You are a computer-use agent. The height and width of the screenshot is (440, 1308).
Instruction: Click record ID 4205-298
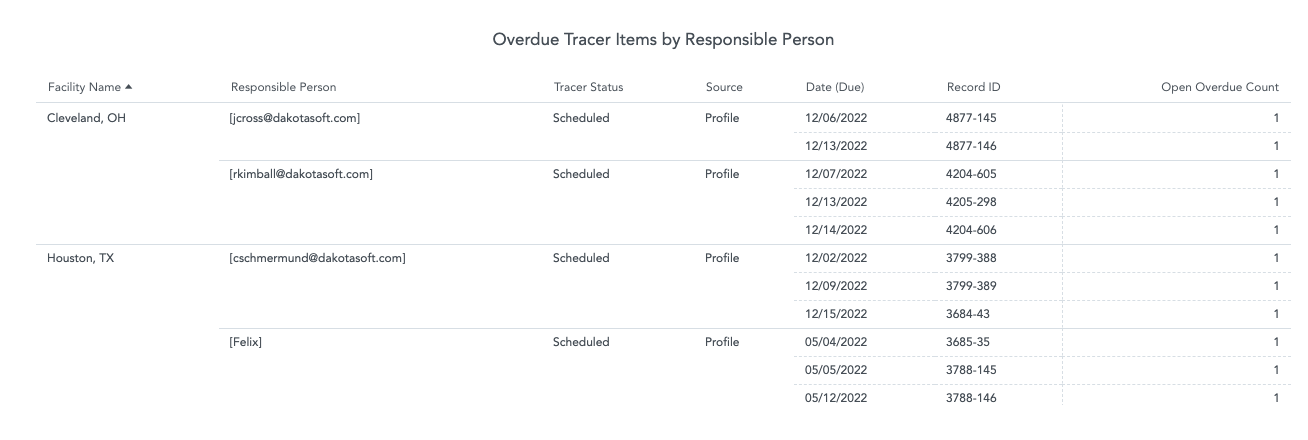click(971, 202)
